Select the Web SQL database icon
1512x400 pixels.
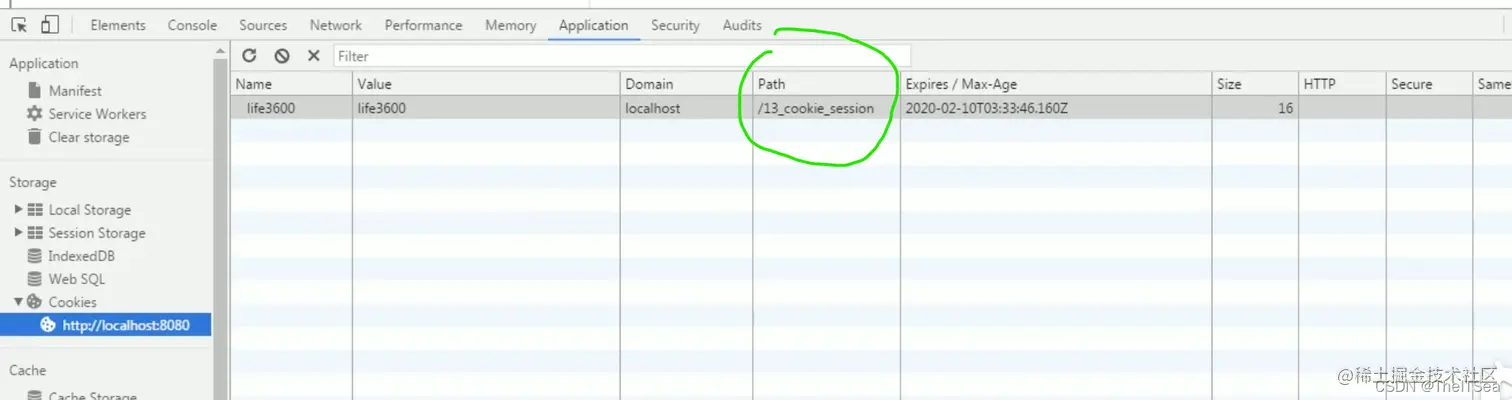[35, 279]
